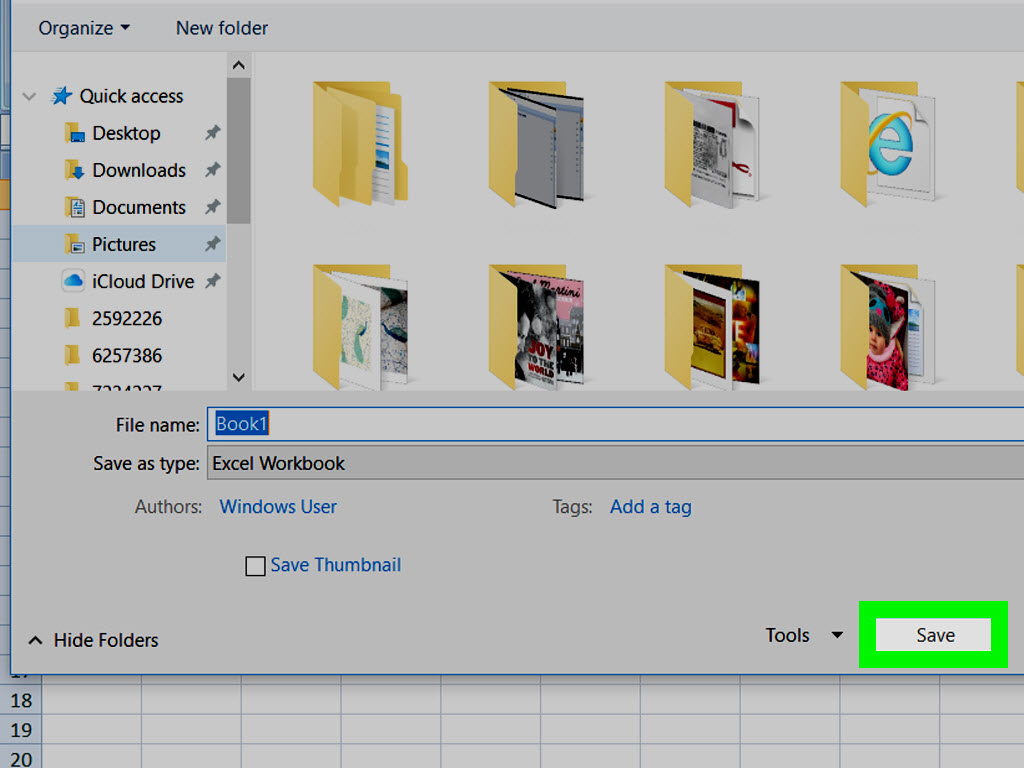Select the Book1 file name field
This screenshot has height=768, width=1024.
pyautogui.click(x=400, y=423)
